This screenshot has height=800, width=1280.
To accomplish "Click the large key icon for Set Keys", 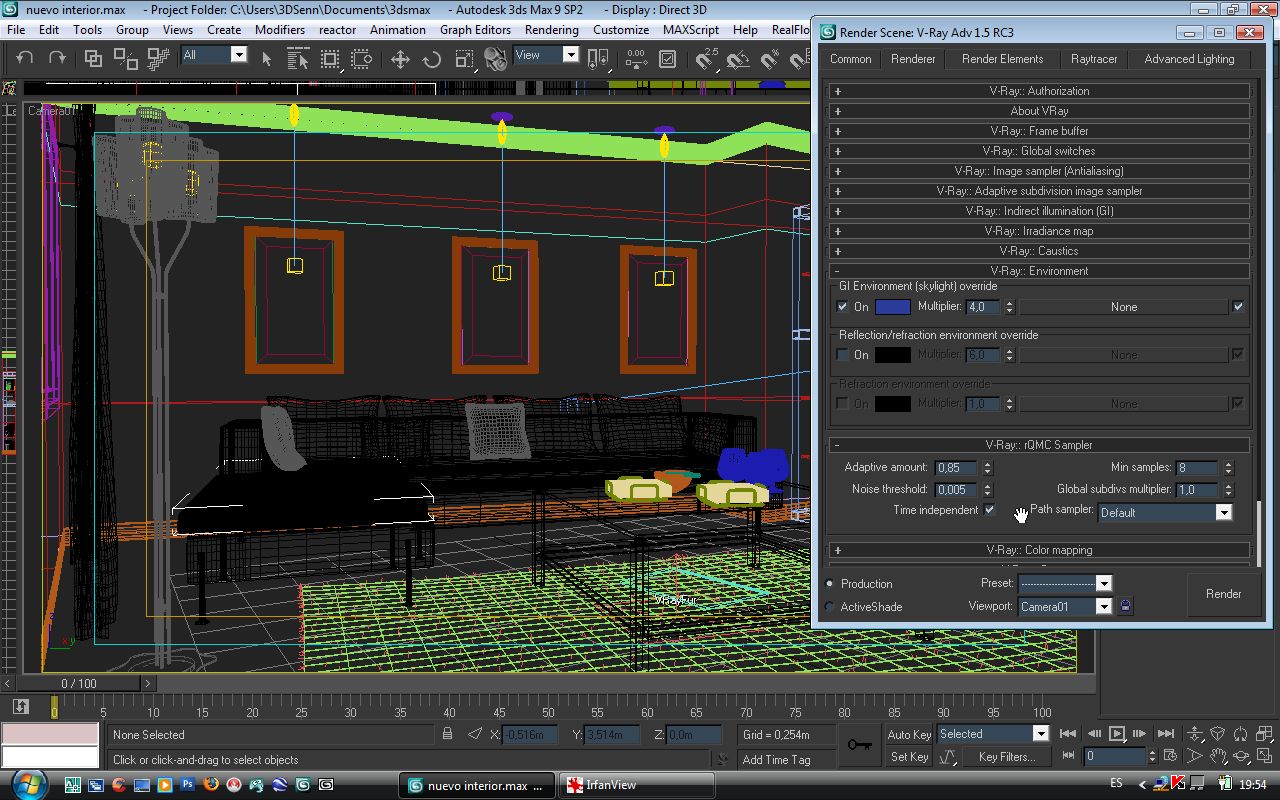I will coord(859,745).
